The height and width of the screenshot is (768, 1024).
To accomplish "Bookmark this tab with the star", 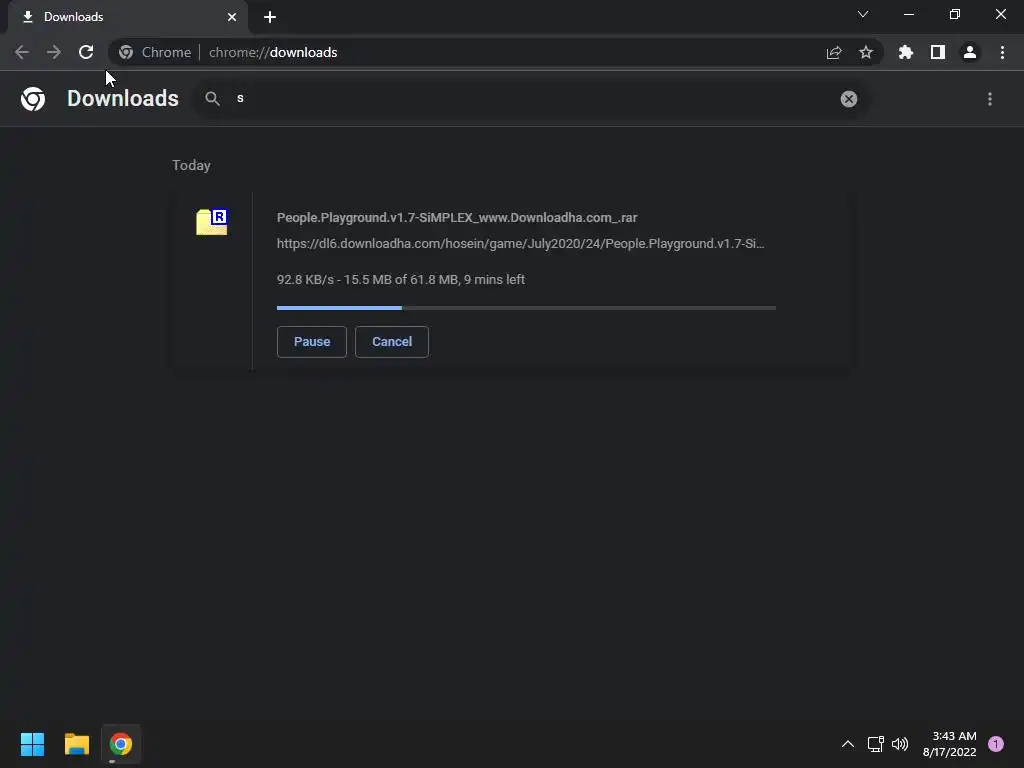I will (x=866, y=52).
